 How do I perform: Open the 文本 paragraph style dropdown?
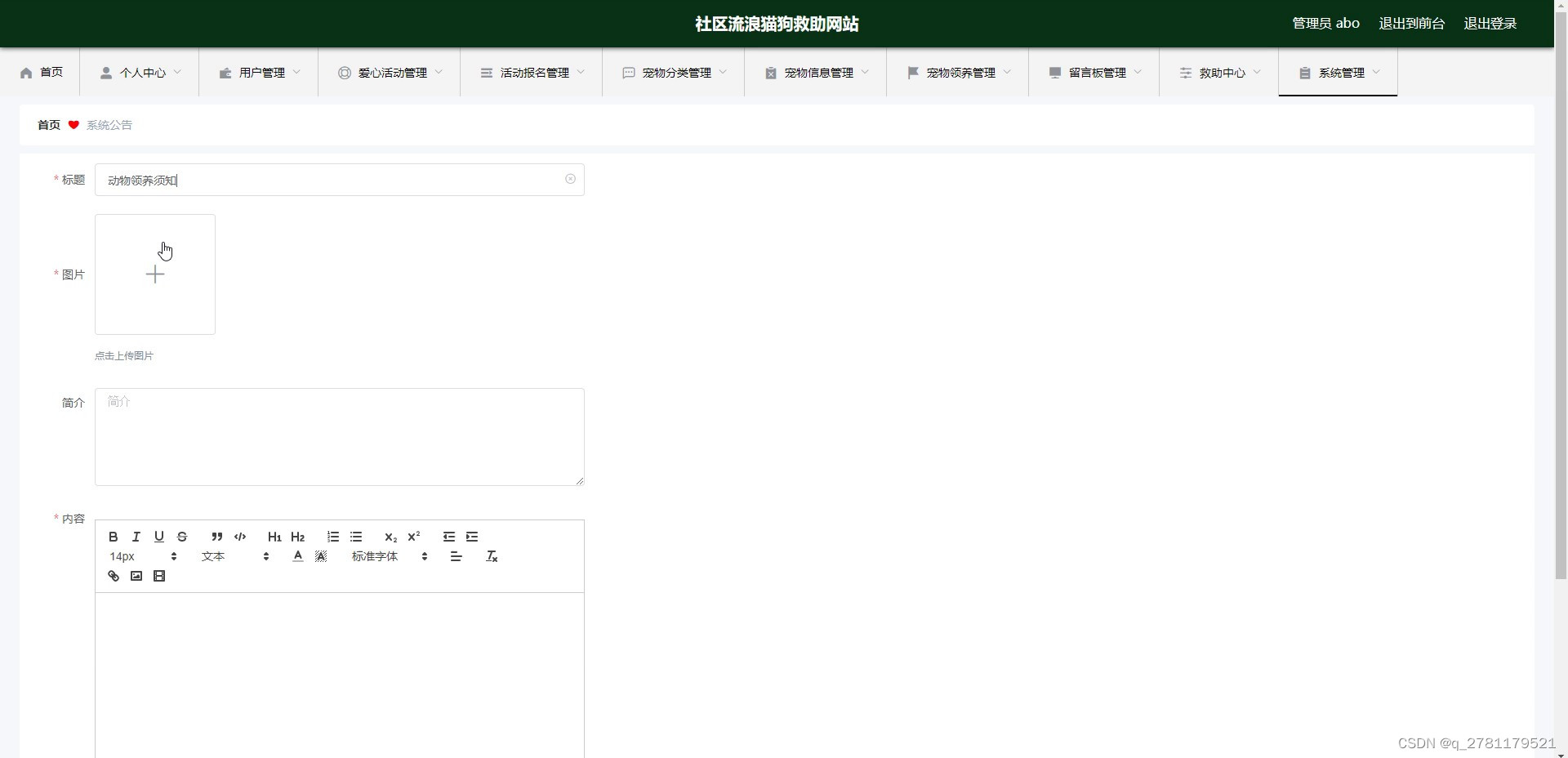tap(235, 556)
